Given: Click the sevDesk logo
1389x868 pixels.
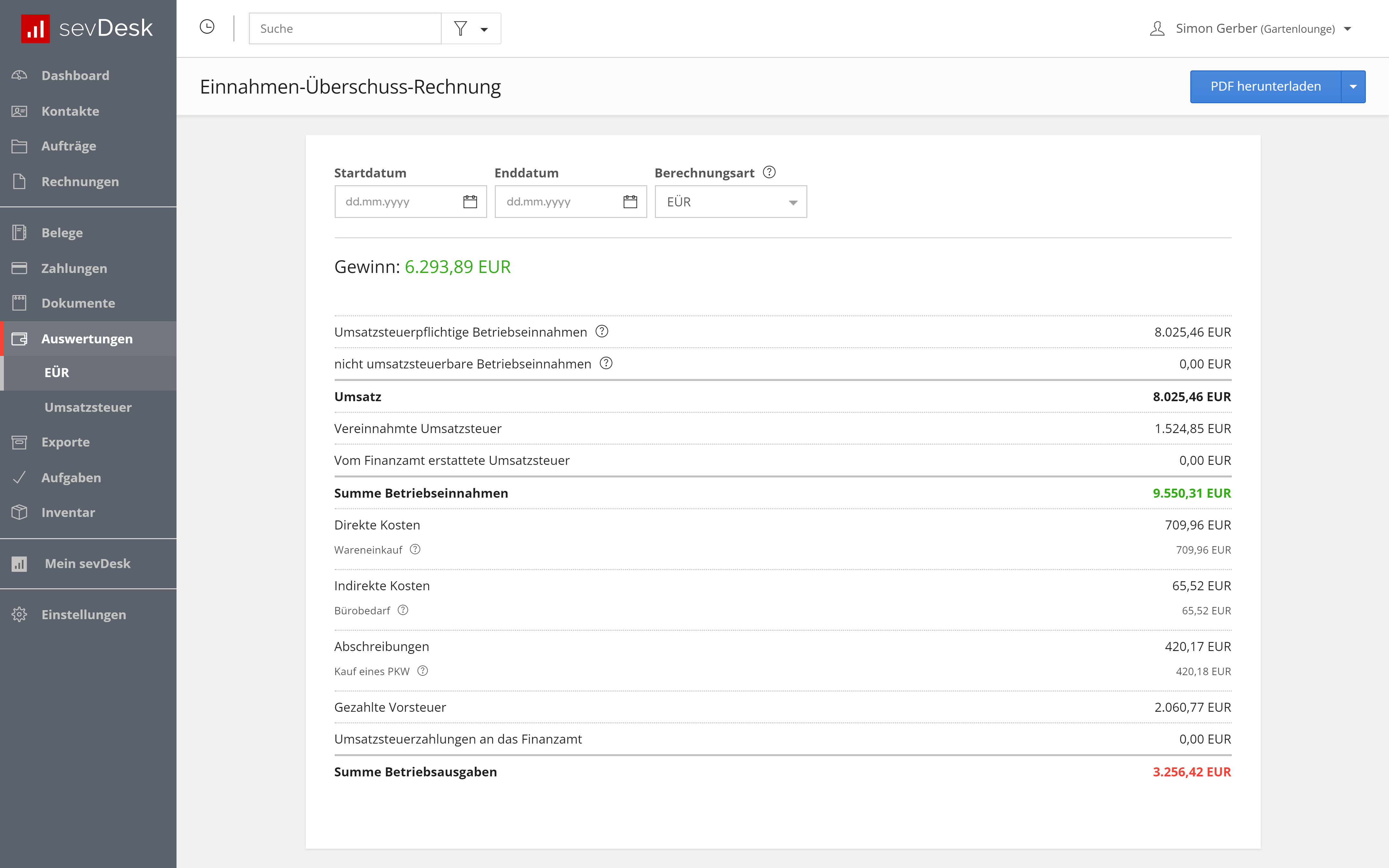Looking at the screenshot, I should tap(87, 28).
